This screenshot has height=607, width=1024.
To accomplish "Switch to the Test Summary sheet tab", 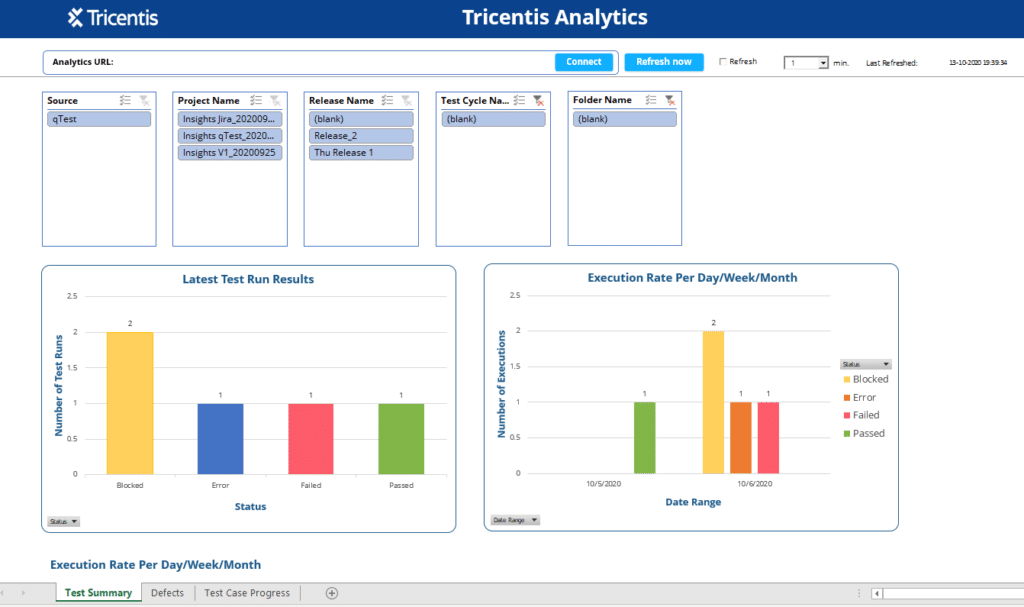I will tap(99, 593).
